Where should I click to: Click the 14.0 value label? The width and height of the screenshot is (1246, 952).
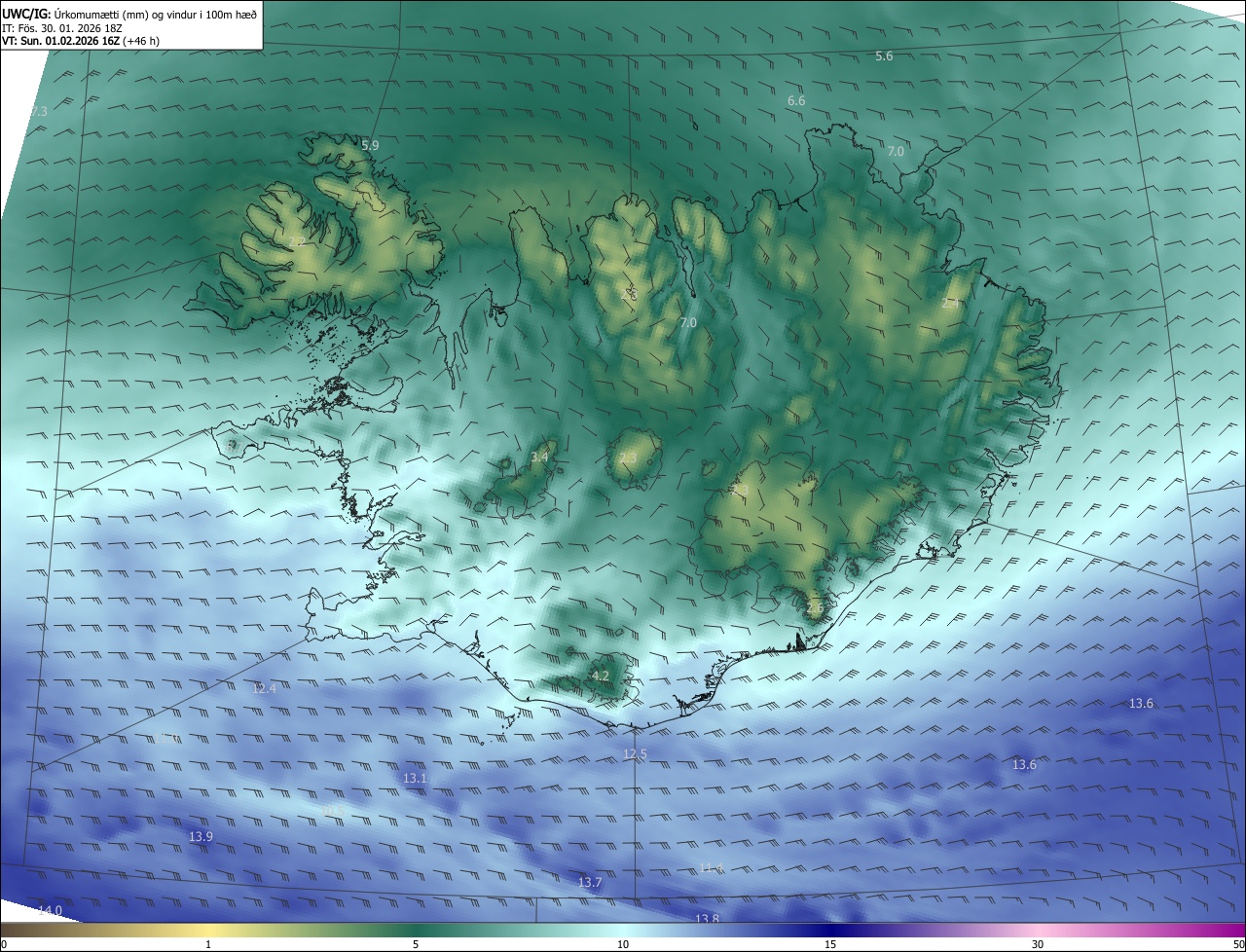50,910
